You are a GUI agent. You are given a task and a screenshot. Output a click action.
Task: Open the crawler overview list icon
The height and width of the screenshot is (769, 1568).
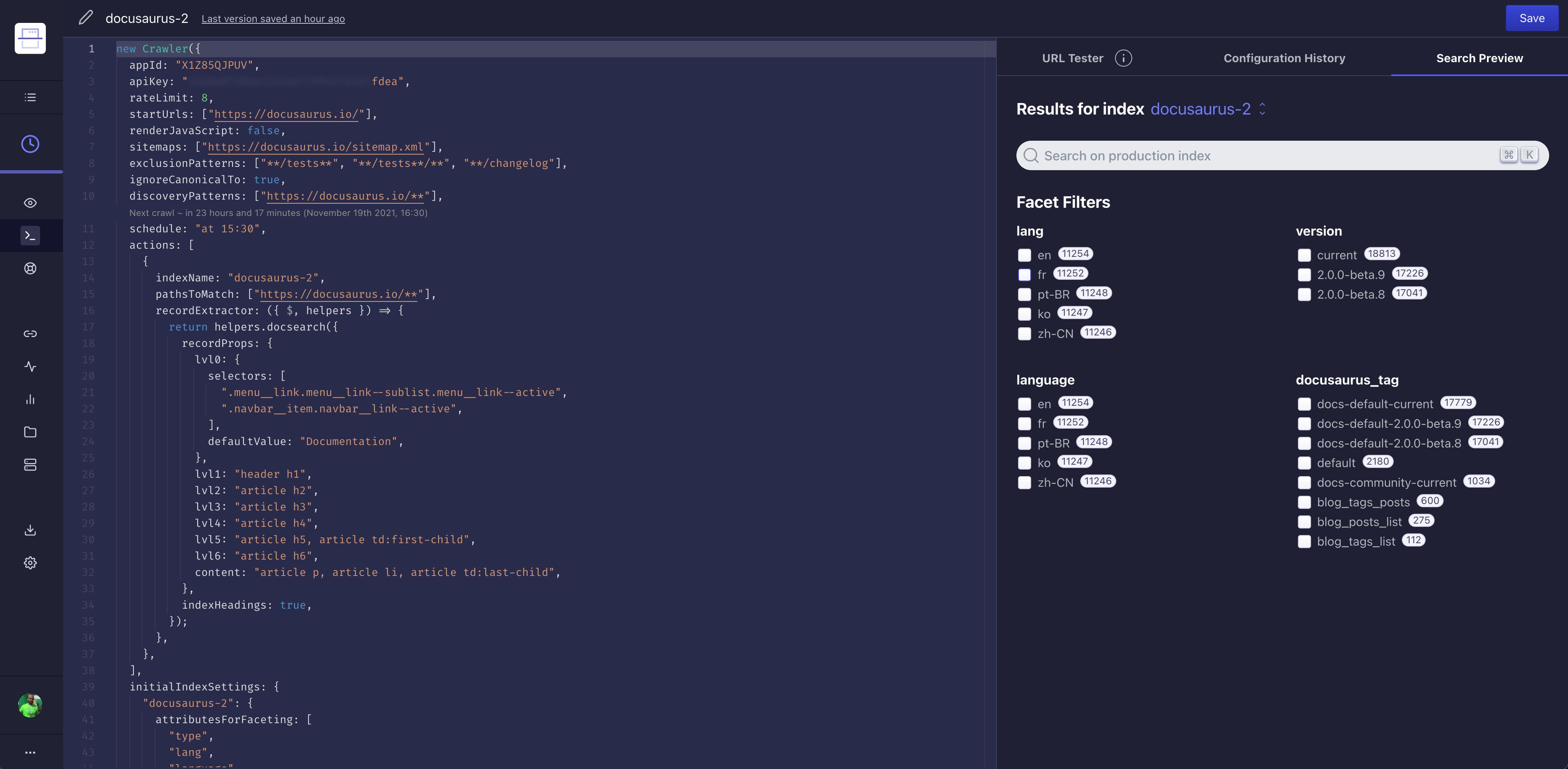(x=30, y=97)
